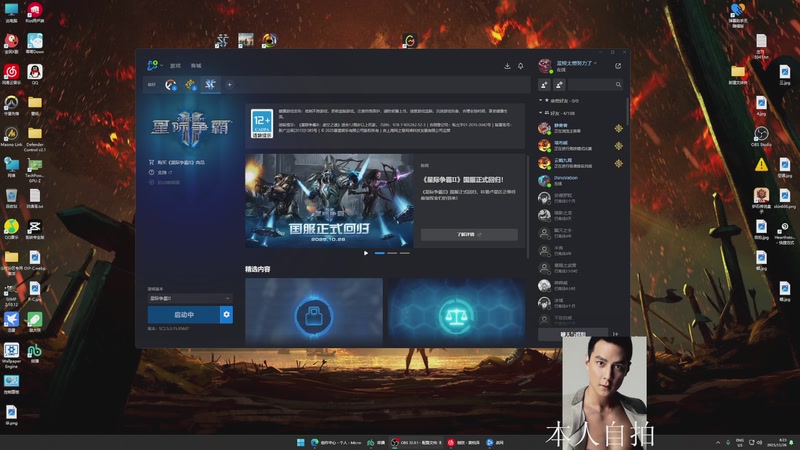Open the Shop (商城) tab
The height and width of the screenshot is (450, 800).
(196, 66)
